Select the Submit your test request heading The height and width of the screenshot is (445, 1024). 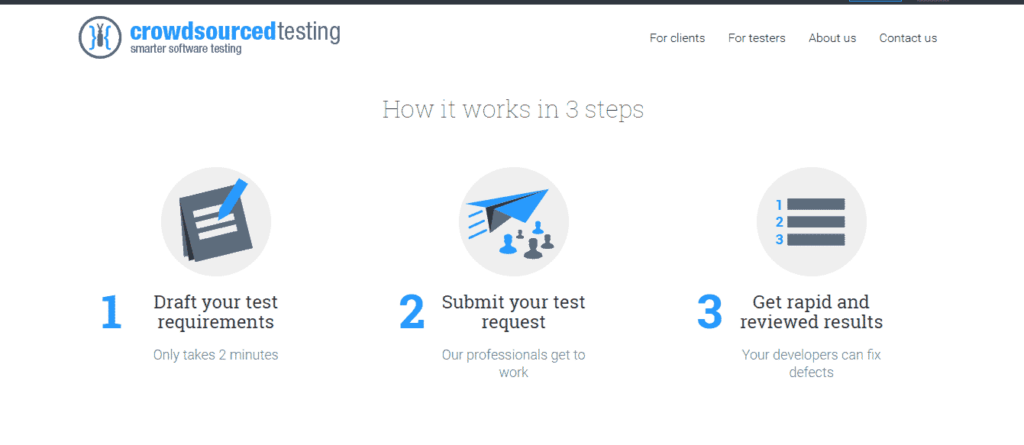click(513, 312)
